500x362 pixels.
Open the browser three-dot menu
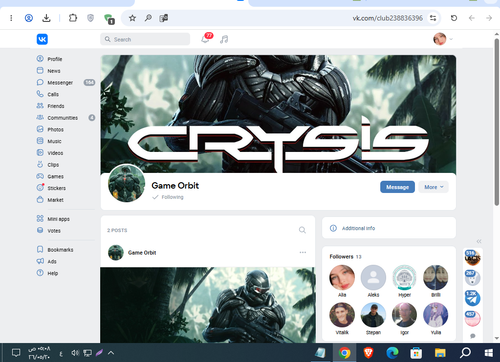(11, 18)
